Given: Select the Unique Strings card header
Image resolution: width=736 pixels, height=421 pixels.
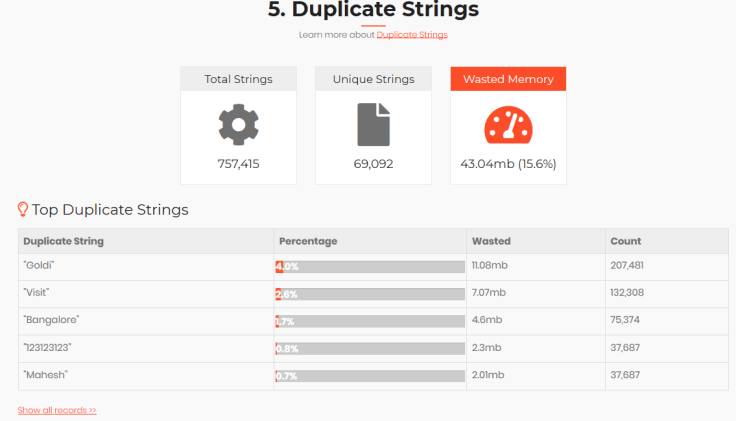Looking at the screenshot, I should click(374, 79).
